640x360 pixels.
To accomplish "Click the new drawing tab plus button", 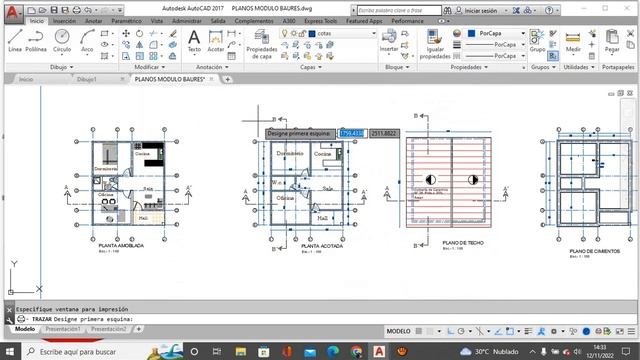I will [227, 79].
